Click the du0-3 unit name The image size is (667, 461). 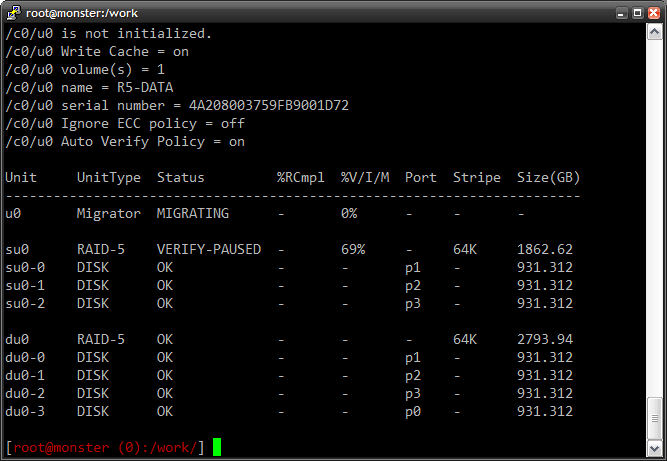[25, 412]
